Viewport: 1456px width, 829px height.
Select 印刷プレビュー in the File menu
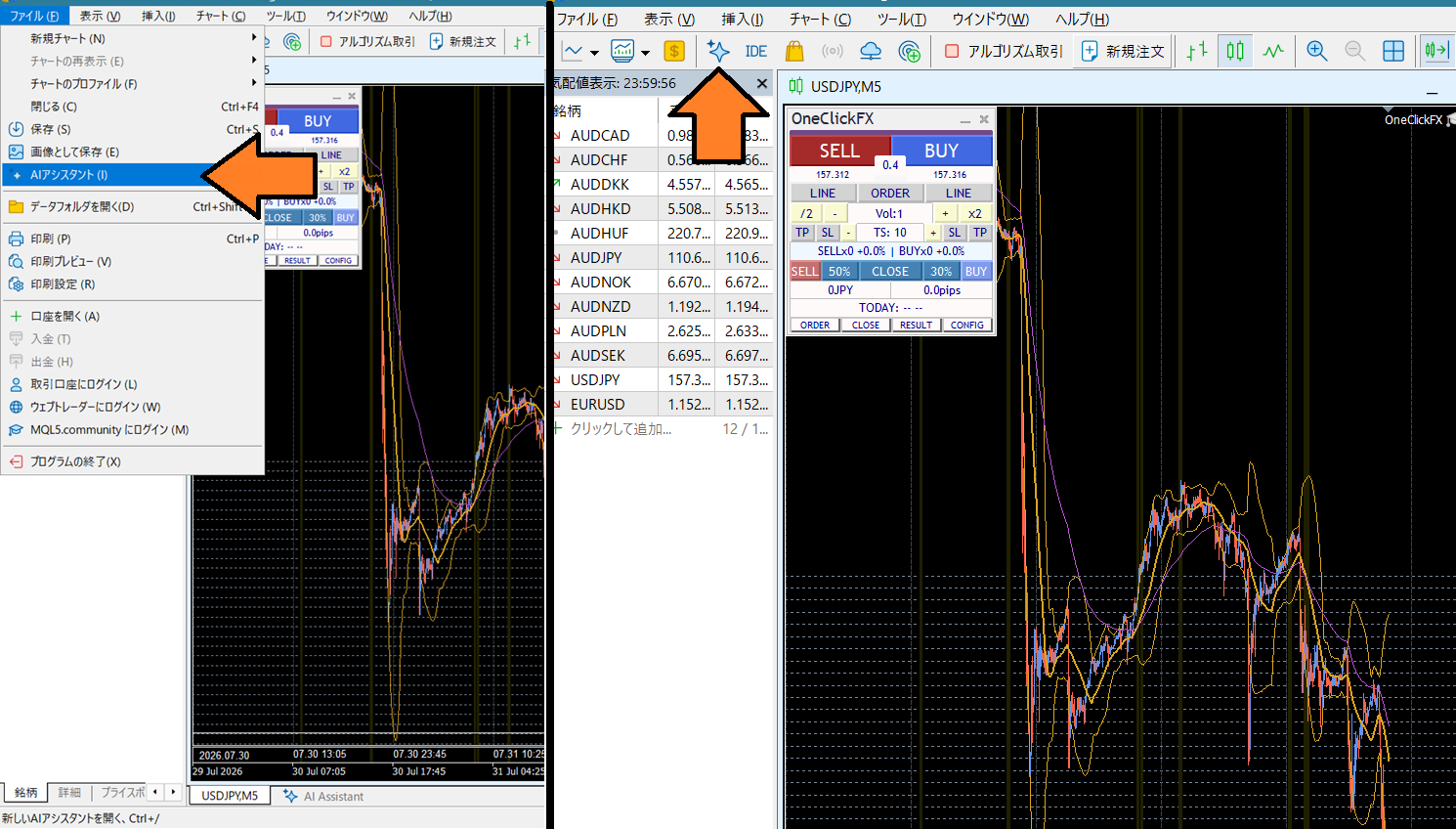coord(132,261)
